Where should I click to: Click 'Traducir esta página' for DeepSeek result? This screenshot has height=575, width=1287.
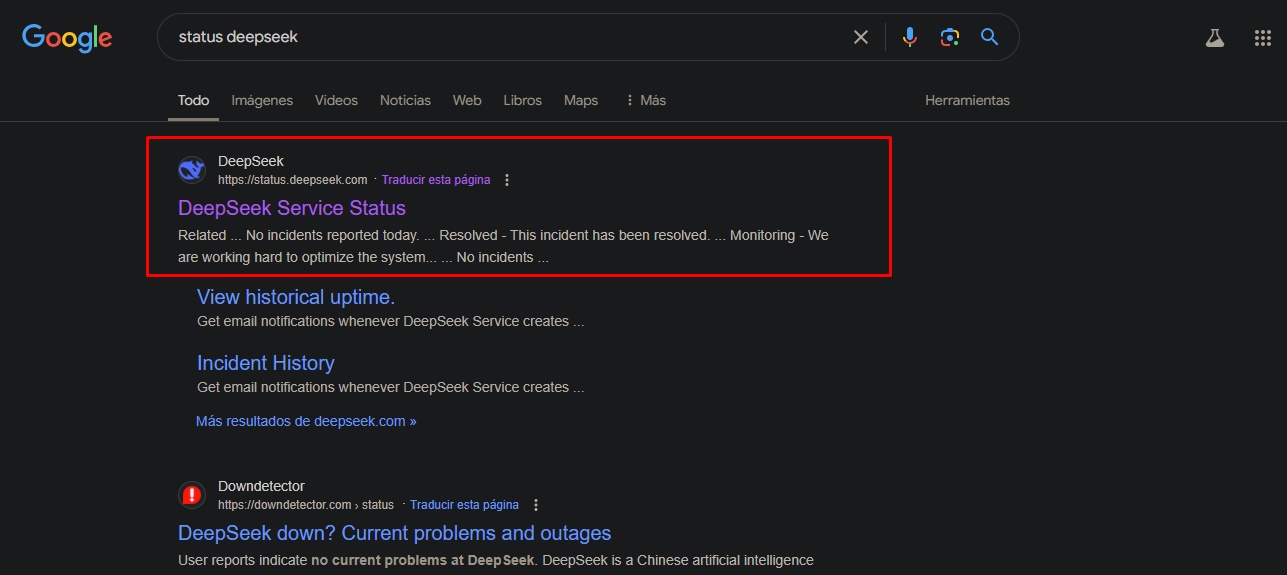[436, 180]
